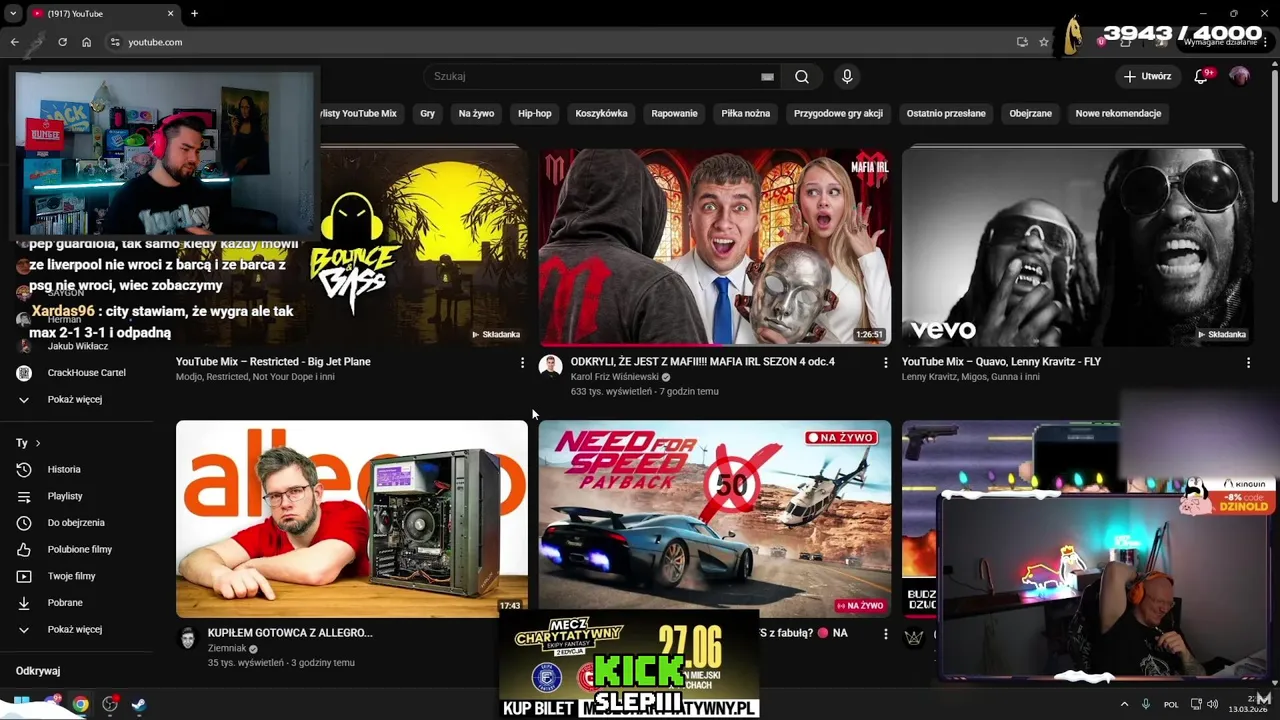Open the volume tray icon
The width and height of the screenshot is (1280, 720).
coord(1212,704)
